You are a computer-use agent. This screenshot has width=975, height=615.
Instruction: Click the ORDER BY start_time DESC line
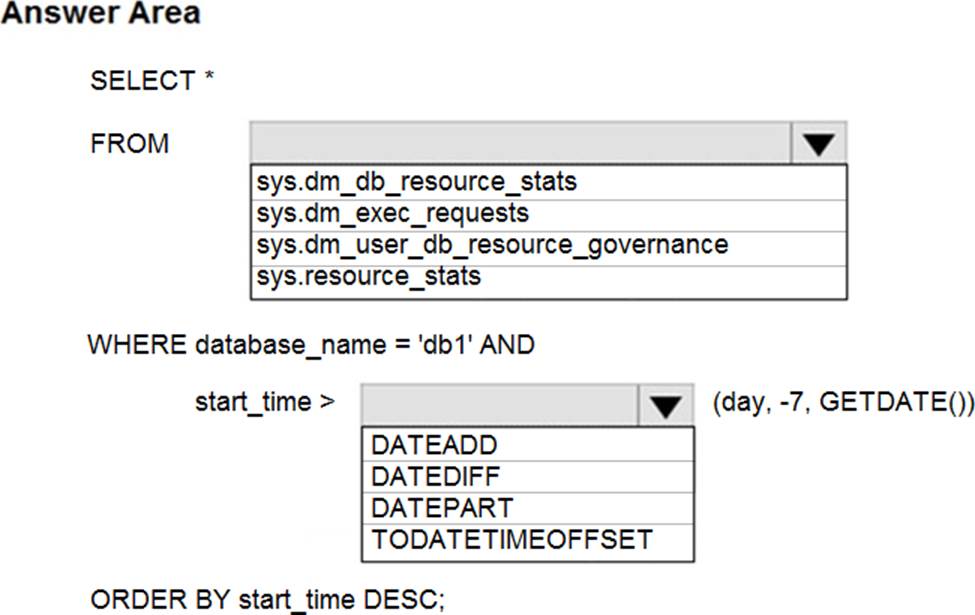pyautogui.click(x=267, y=599)
